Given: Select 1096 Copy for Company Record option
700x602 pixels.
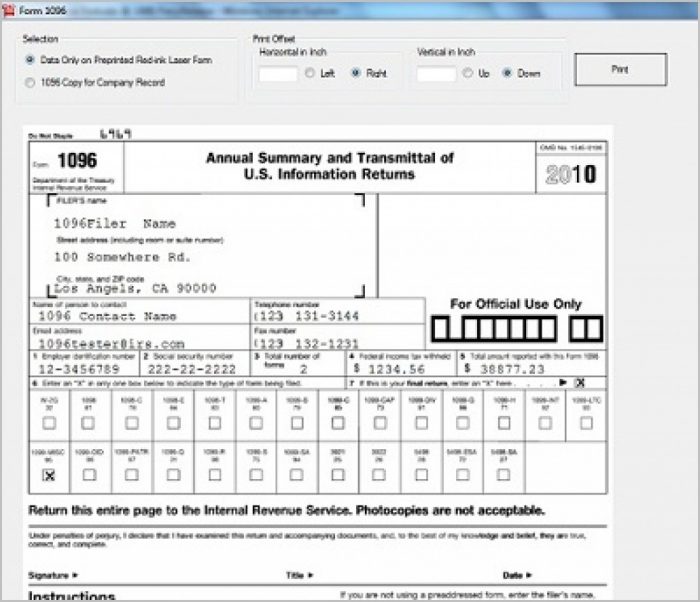Looking at the screenshot, I should click(30, 83).
